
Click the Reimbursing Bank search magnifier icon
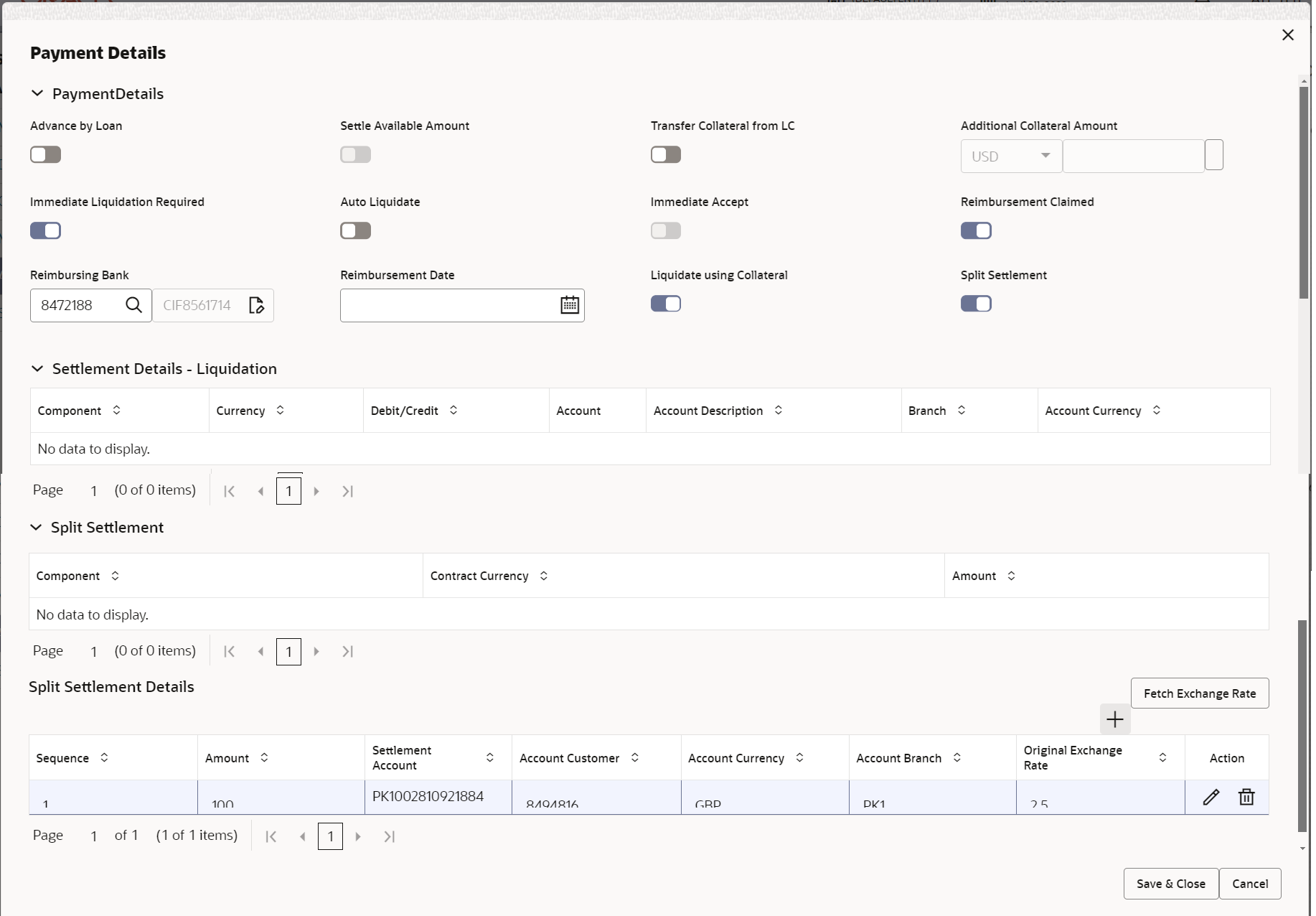click(x=133, y=305)
